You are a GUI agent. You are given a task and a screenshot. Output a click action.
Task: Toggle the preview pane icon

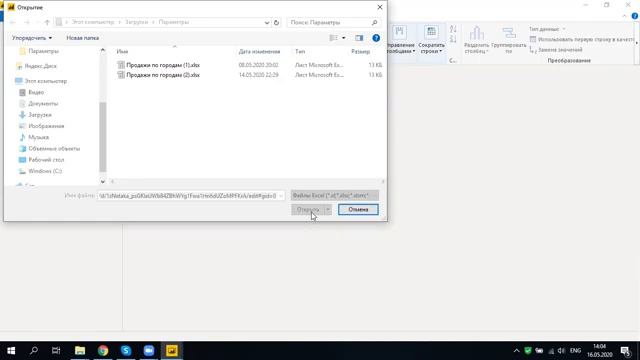pos(359,38)
